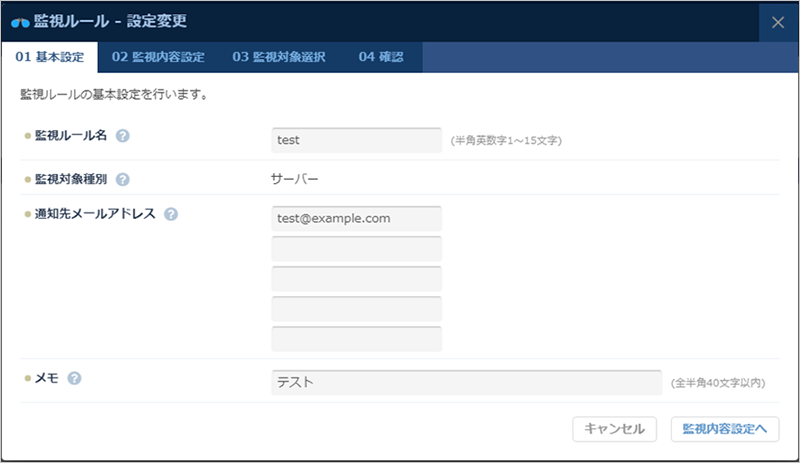This screenshot has width=800, height=463.
Task: Open help icon beside 監視対象種別
Action: coord(123,180)
